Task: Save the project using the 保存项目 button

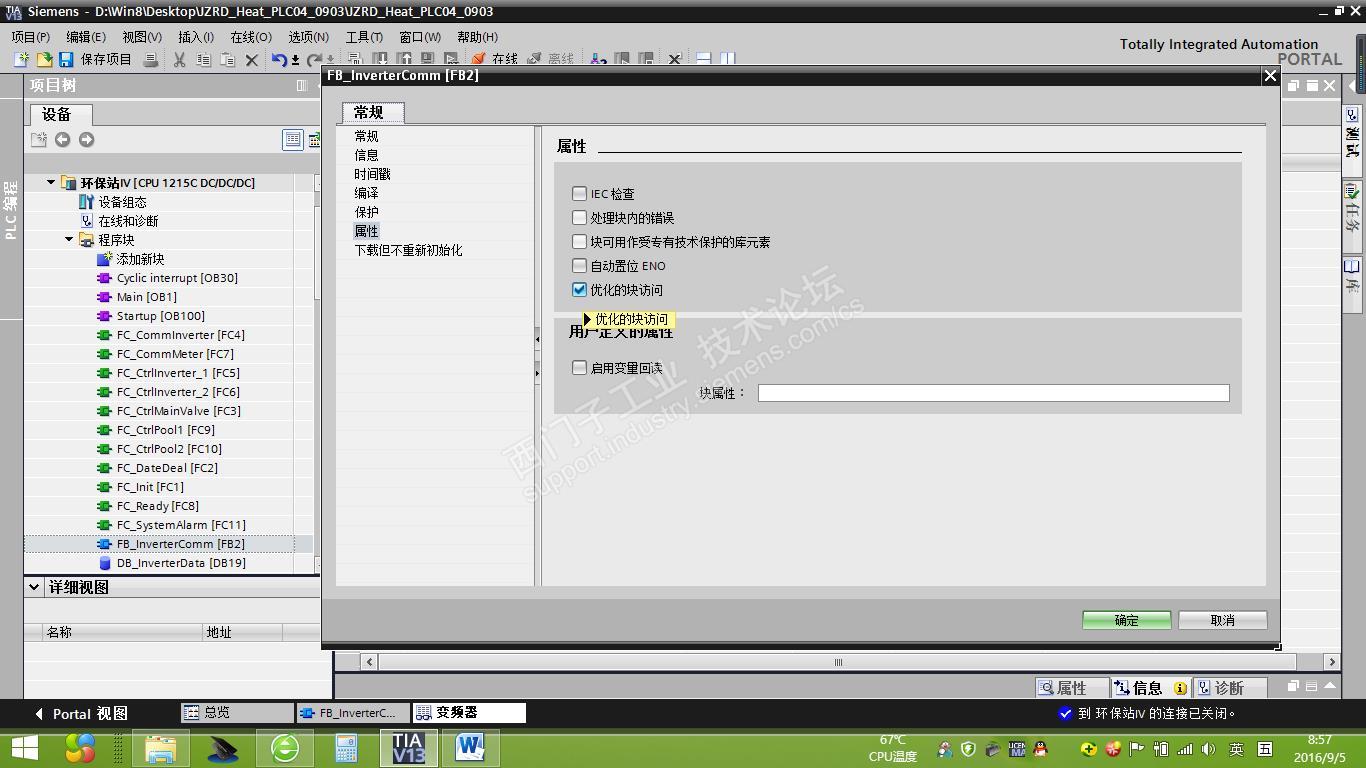Action: point(95,60)
